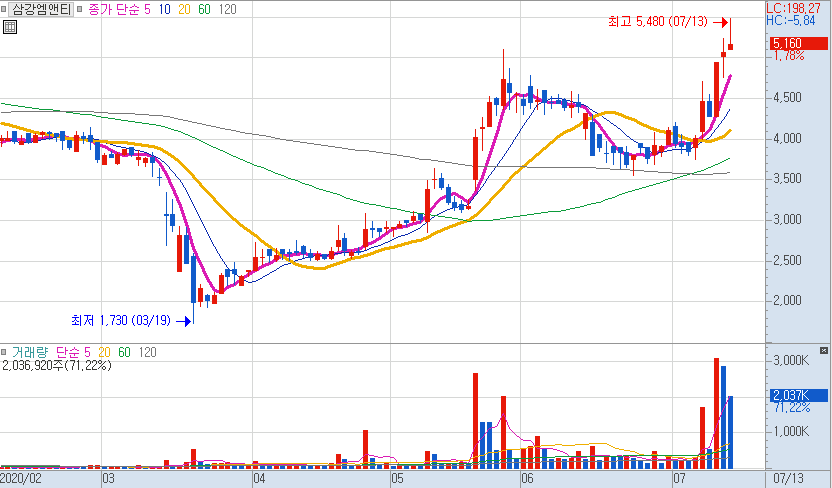
Task: Click the 4,500 price axis label
Action: (x=787, y=98)
